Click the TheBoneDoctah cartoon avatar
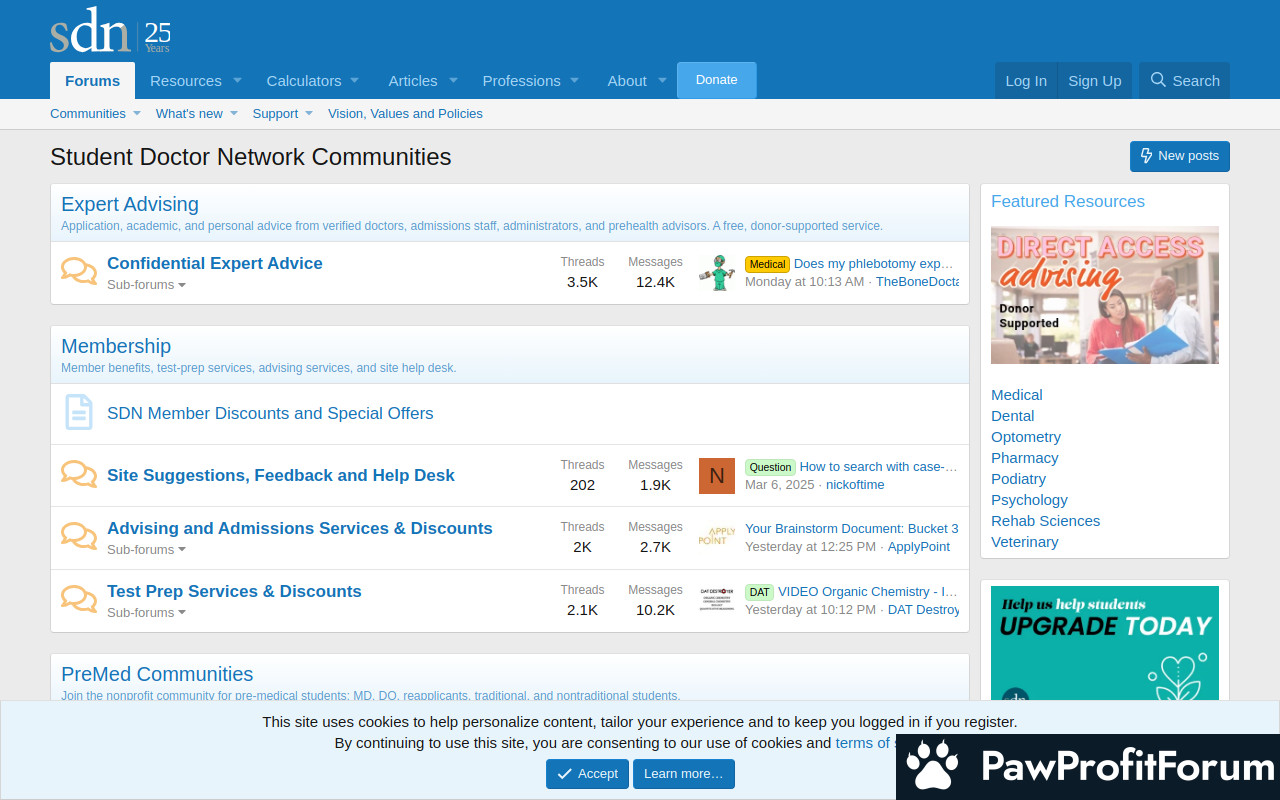This screenshot has height=800, width=1280. coord(716,272)
